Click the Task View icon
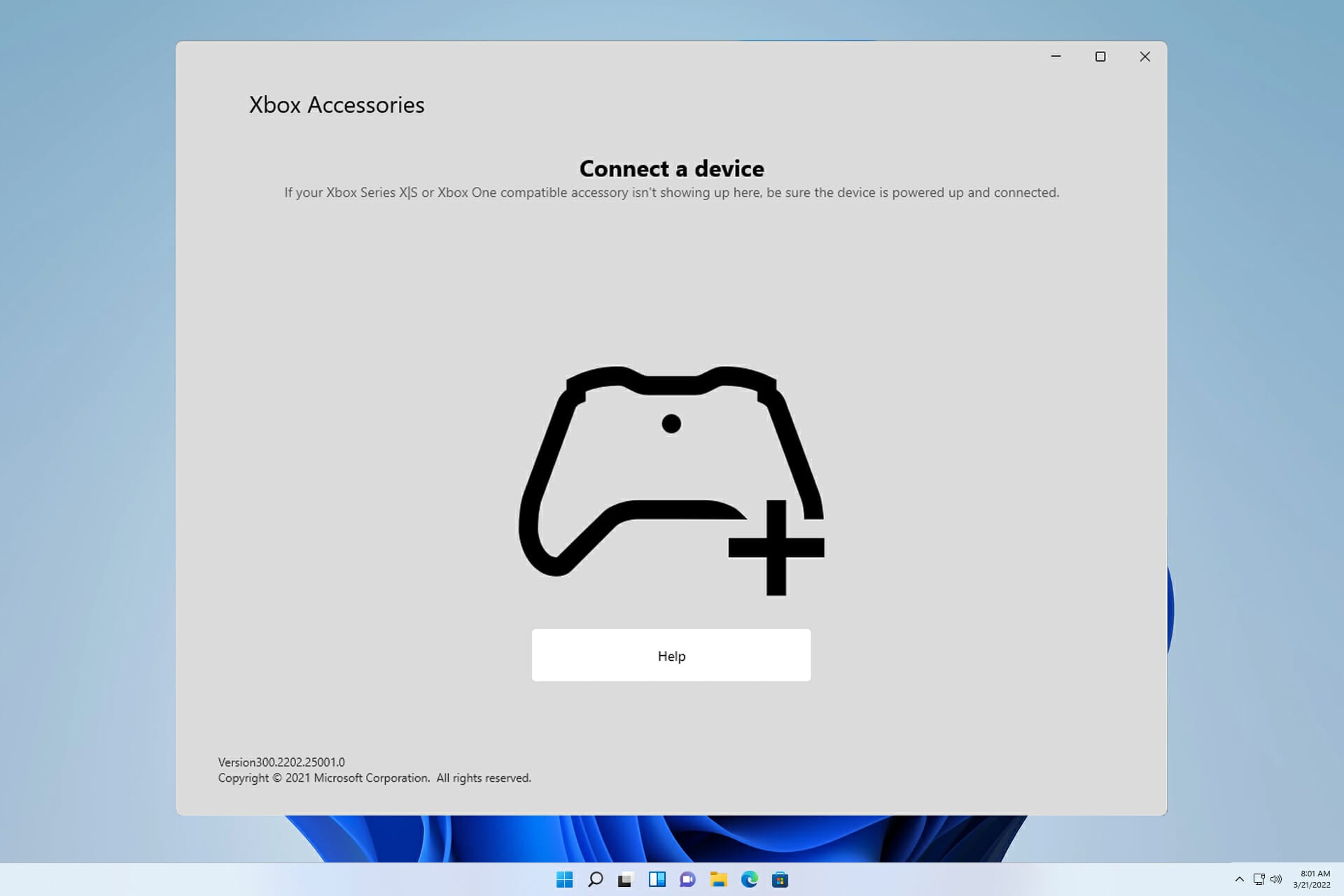 point(658,880)
